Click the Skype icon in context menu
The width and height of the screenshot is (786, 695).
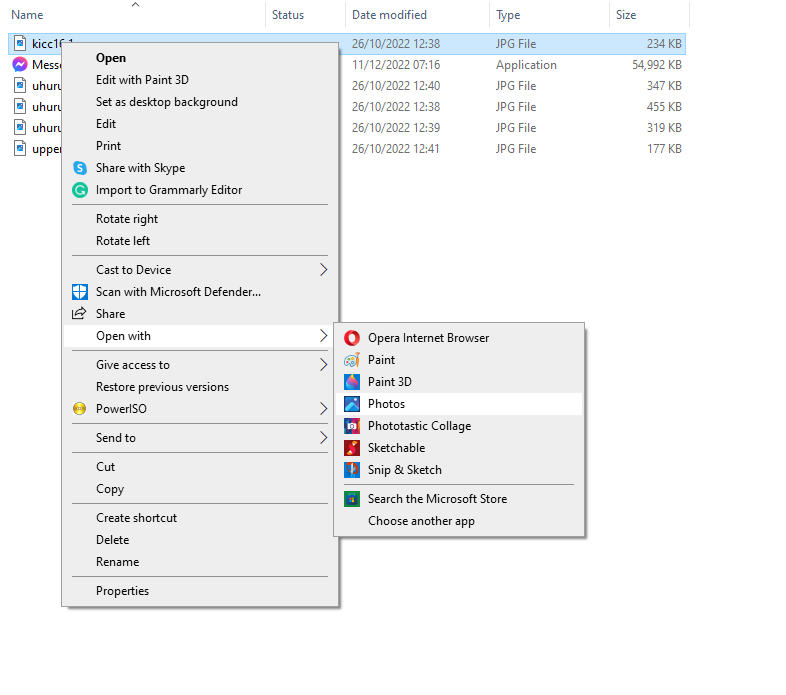pos(80,168)
